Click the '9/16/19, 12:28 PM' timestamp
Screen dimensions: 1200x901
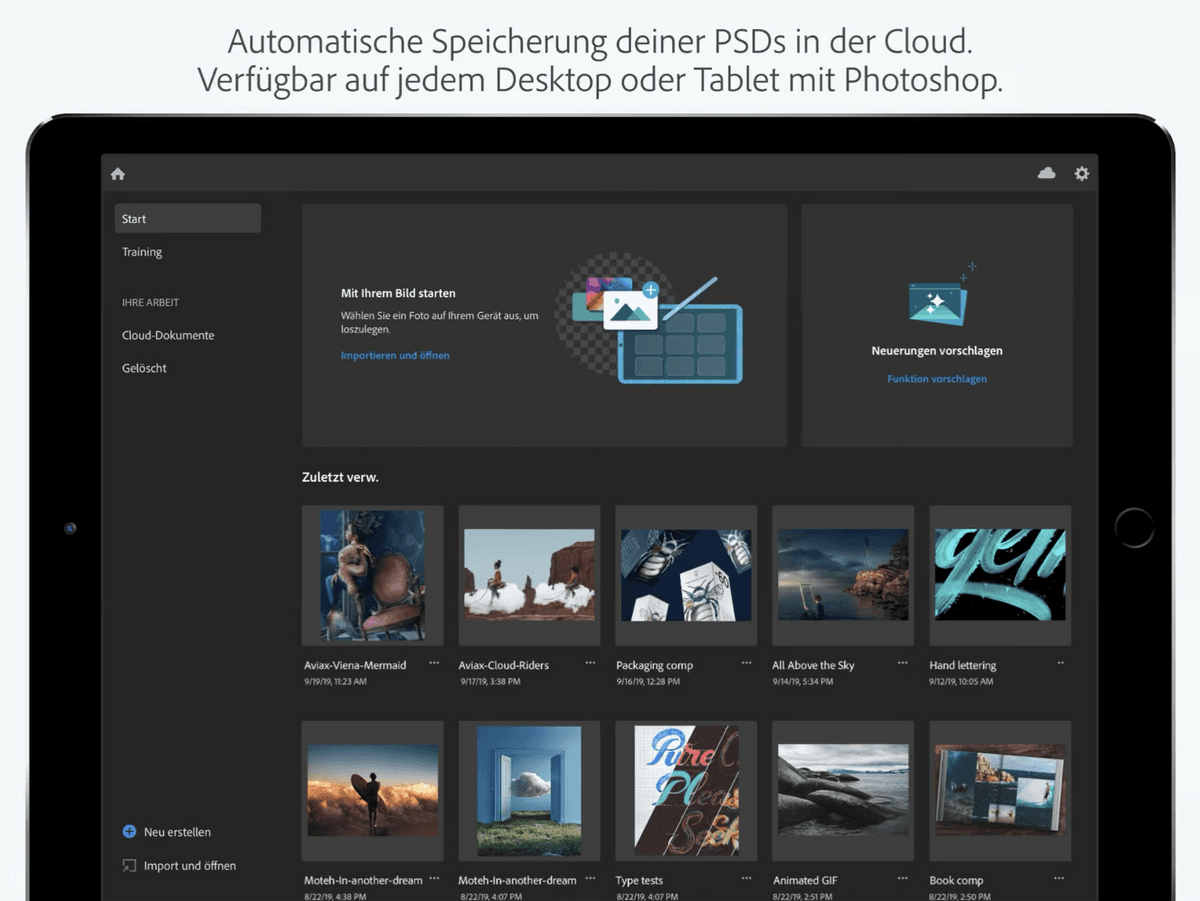(648, 682)
